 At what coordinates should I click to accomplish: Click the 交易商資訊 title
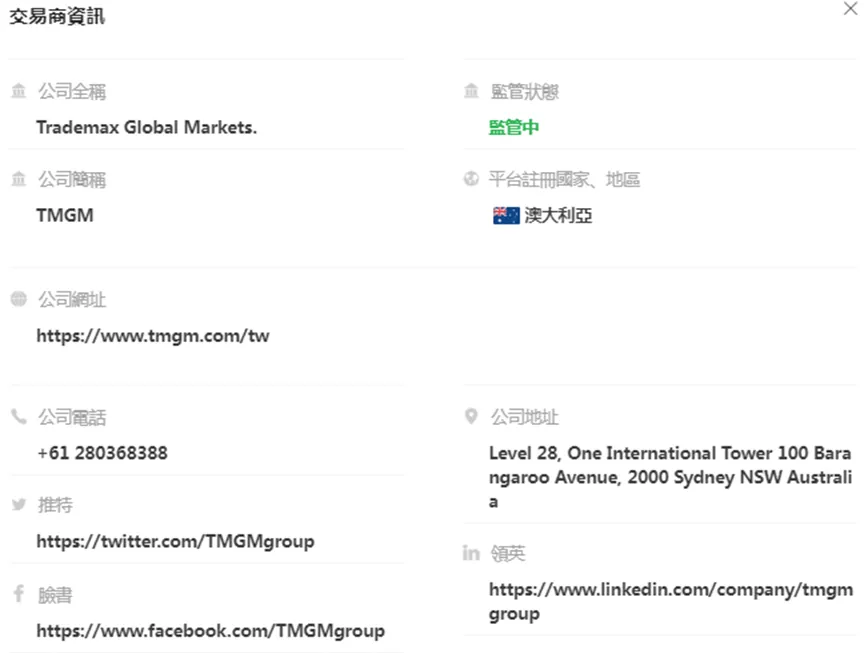tap(57, 17)
